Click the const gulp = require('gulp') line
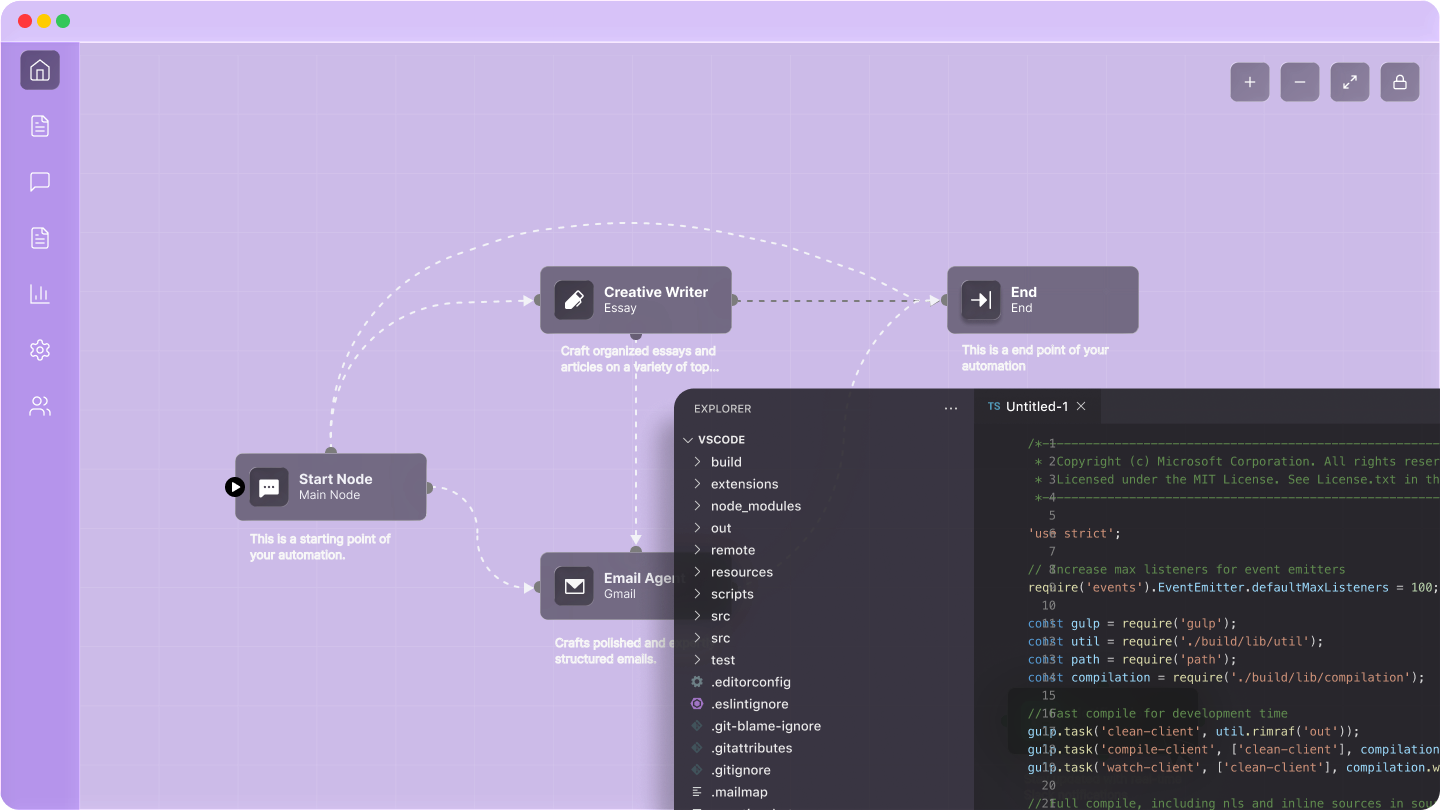1440x810 pixels. tap(1132, 623)
